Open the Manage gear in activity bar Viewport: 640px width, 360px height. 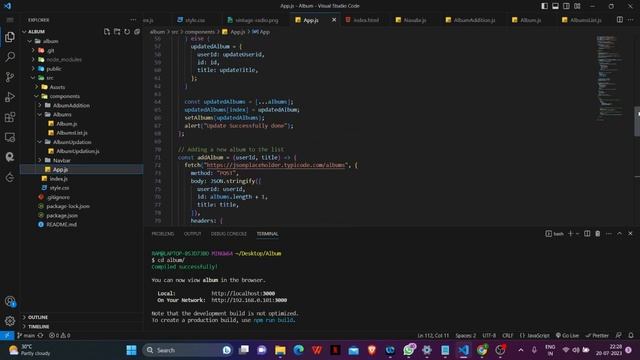tap(10, 321)
